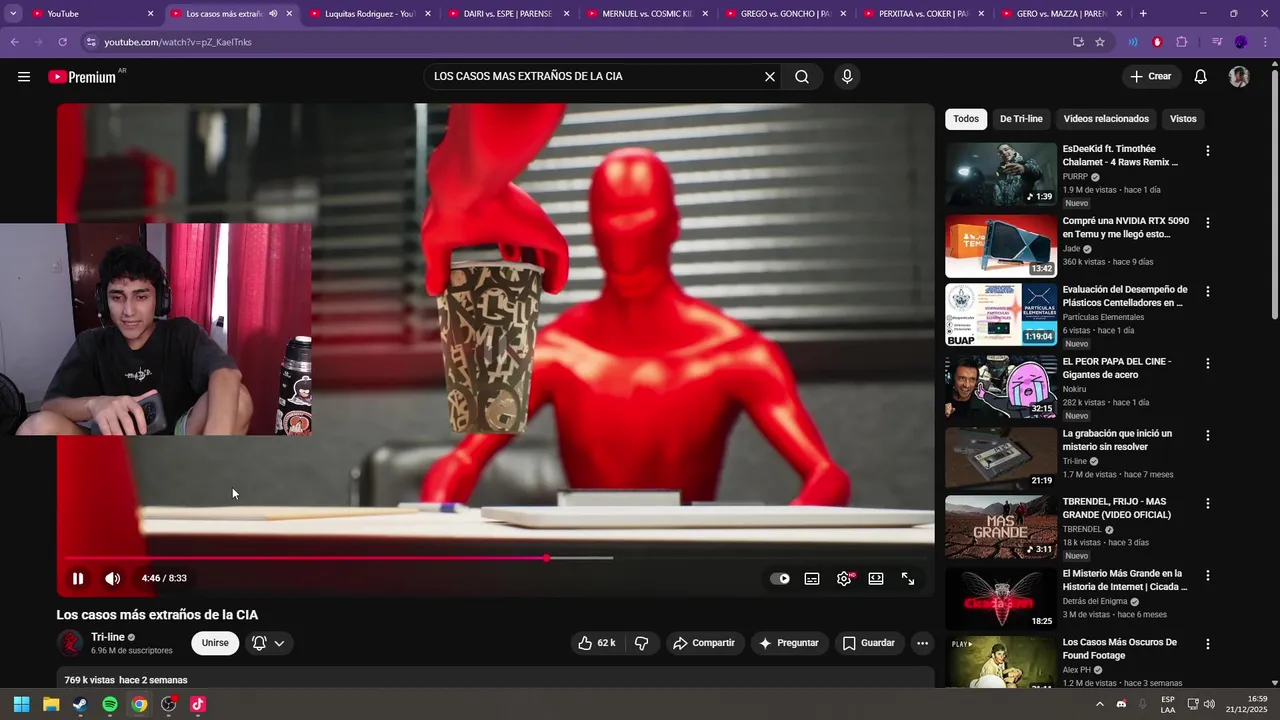Toggle the autoplay switch in the player
This screenshot has width=1280, height=720.
coord(780,578)
